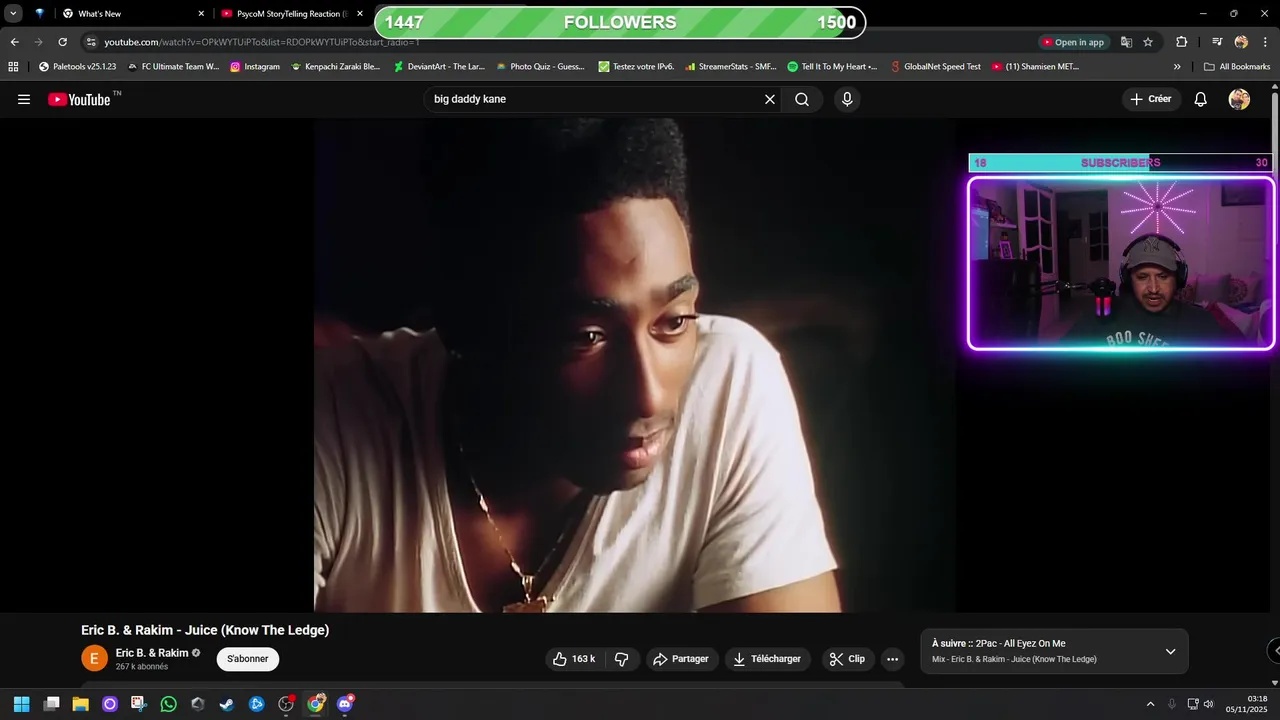Open the StreamerStats bookmark
This screenshot has height=720, width=1280.
click(x=731, y=67)
